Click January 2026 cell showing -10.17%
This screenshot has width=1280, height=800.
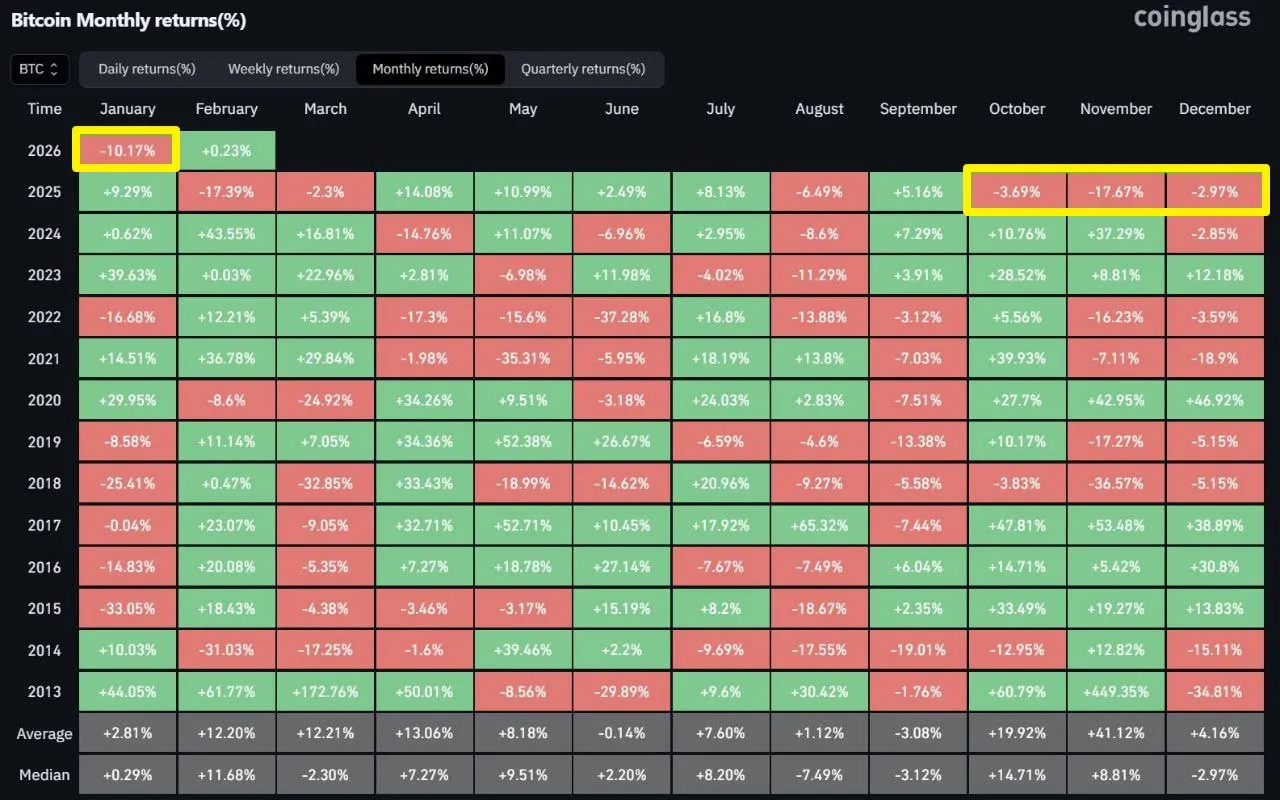click(x=127, y=150)
